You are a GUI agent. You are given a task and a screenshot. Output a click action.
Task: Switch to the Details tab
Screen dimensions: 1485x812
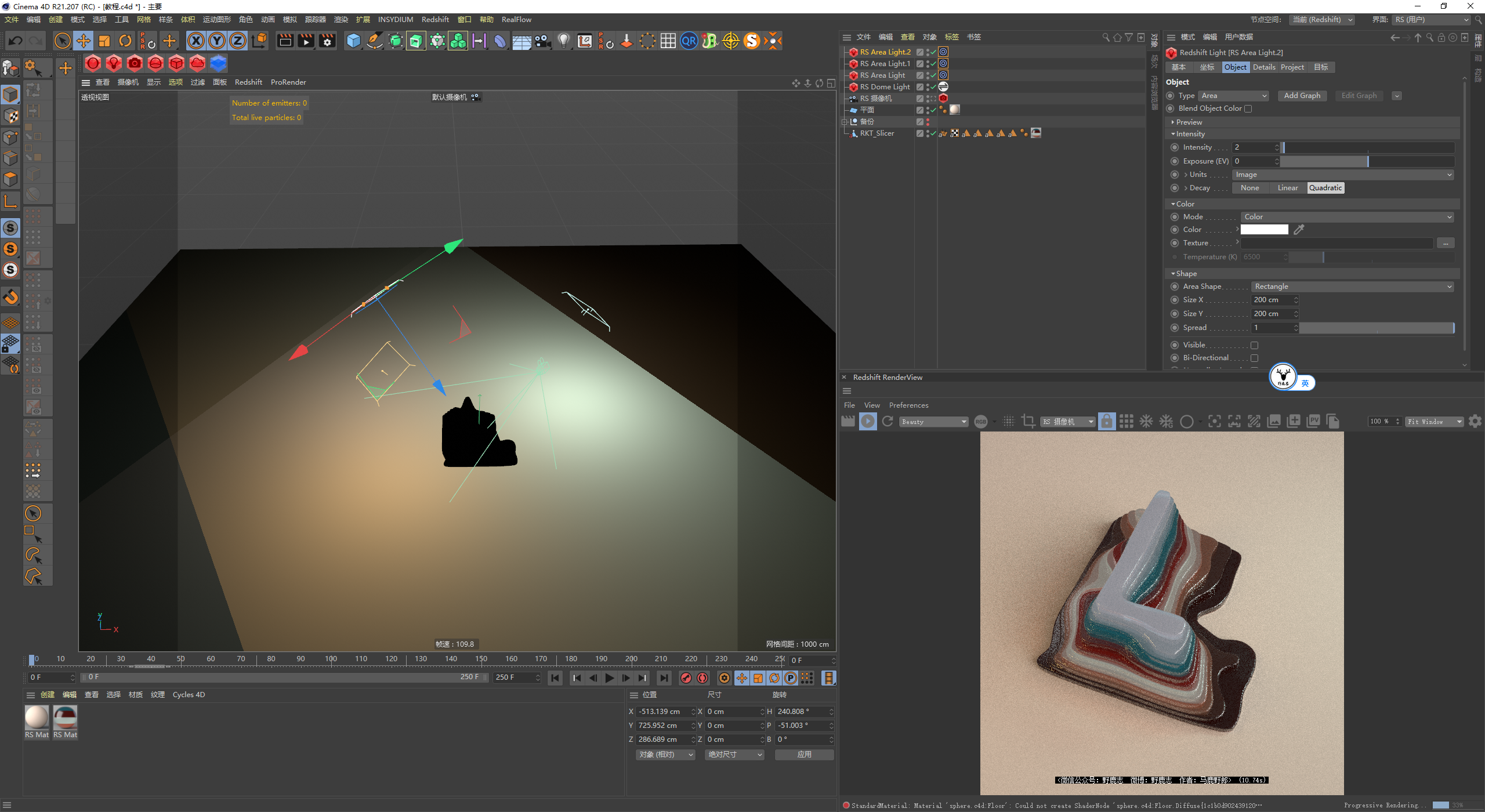1263,67
